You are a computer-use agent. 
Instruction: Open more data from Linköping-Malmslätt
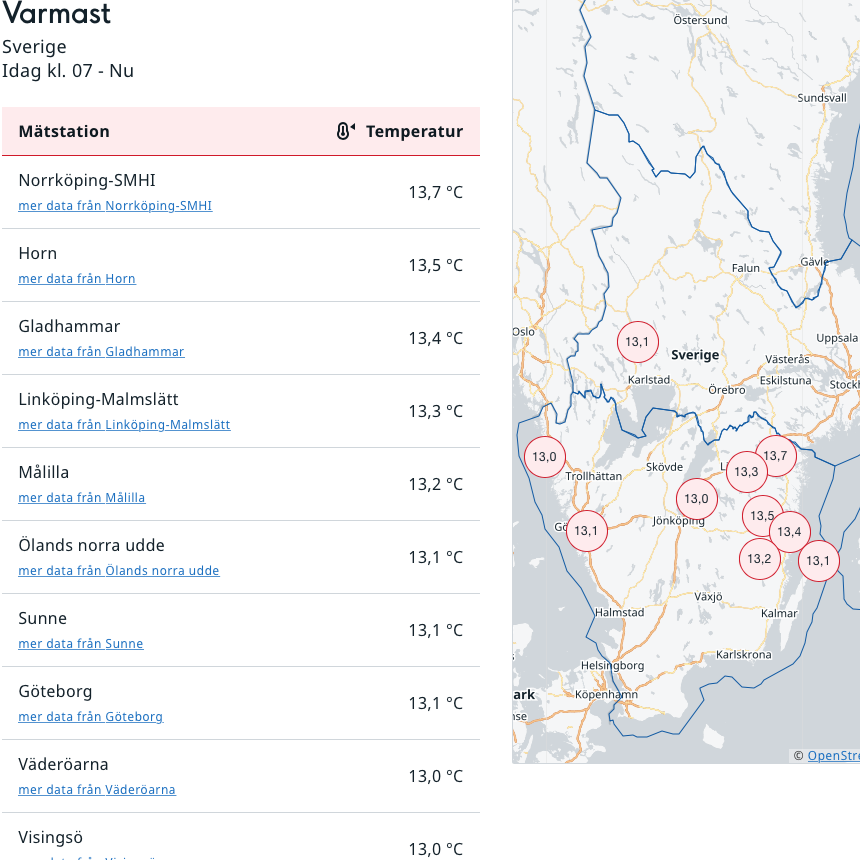pos(124,425)
